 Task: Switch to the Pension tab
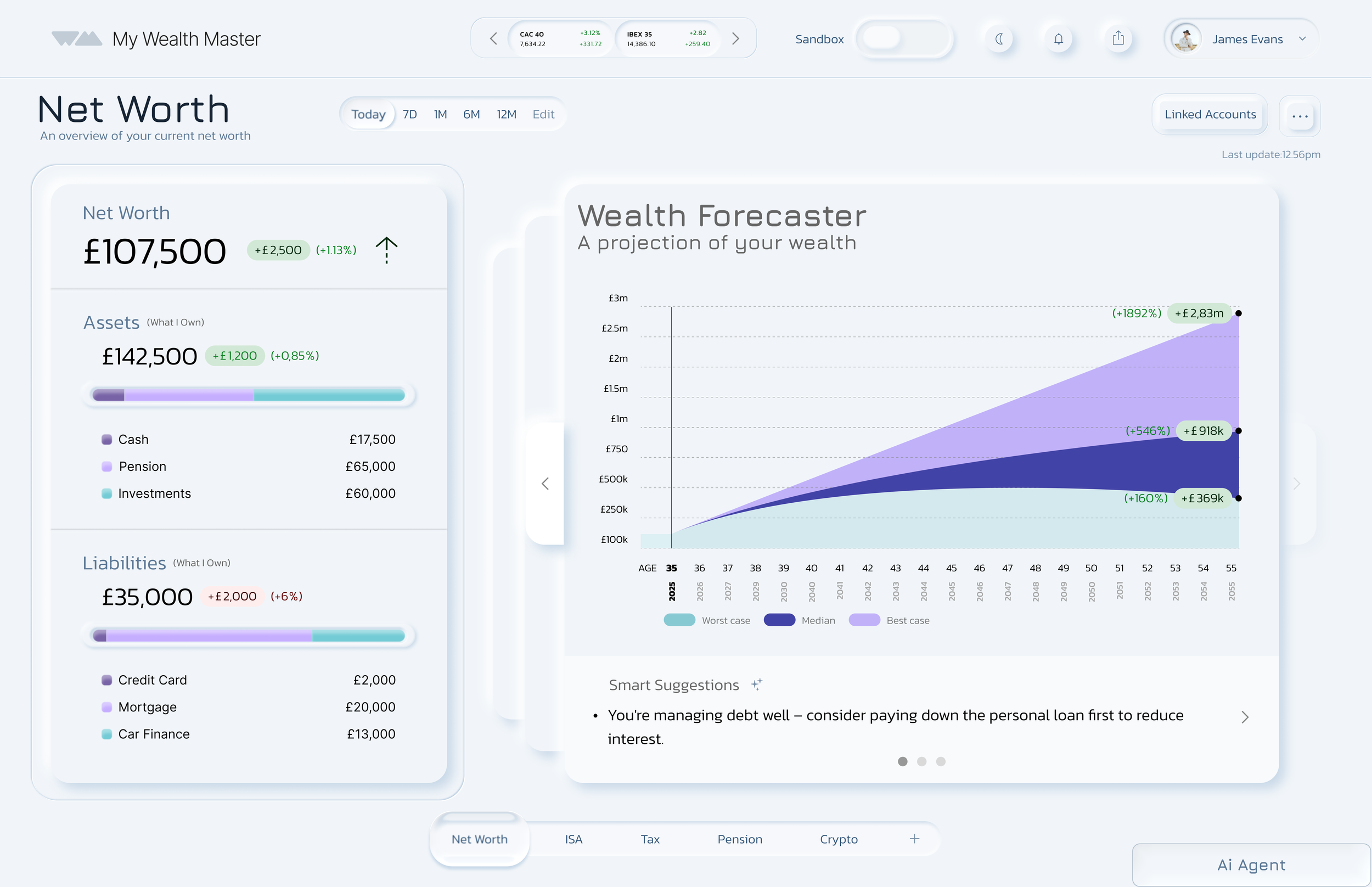(x=739, y=839)
